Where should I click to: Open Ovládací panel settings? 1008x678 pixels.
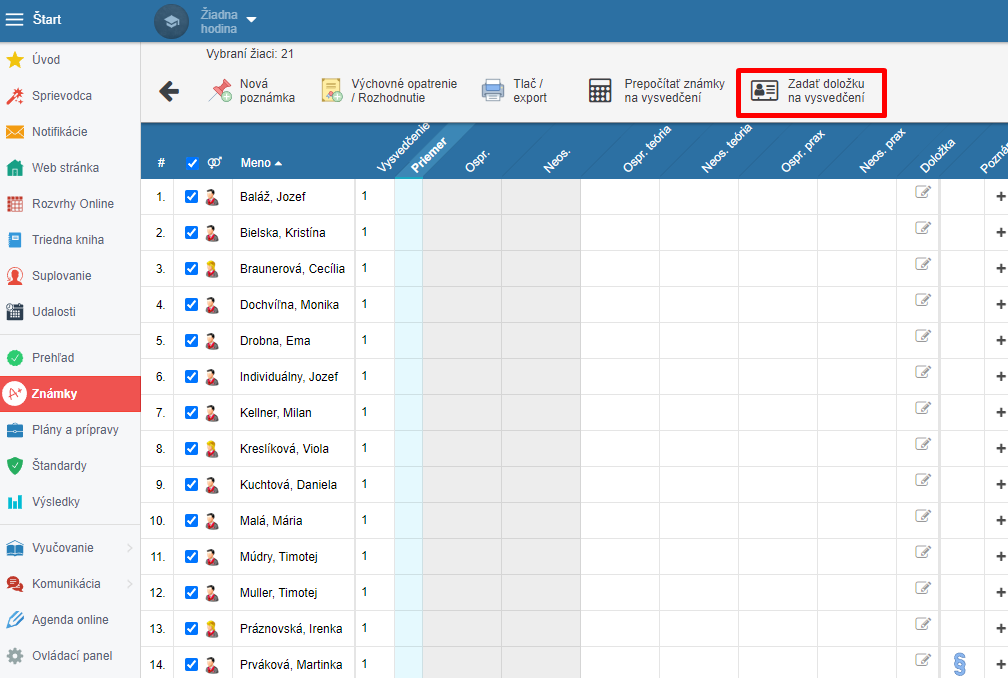coord(70,656)
